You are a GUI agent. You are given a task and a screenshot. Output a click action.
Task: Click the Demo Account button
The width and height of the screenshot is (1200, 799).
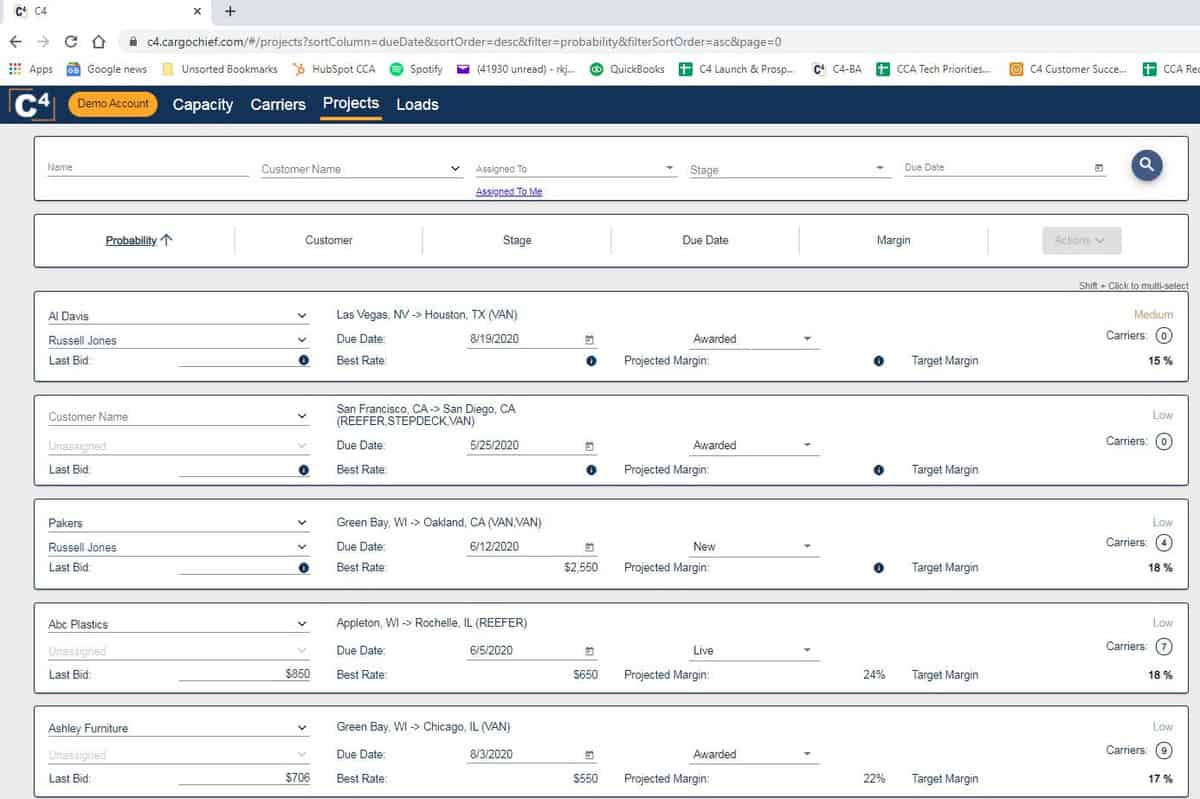113,104
